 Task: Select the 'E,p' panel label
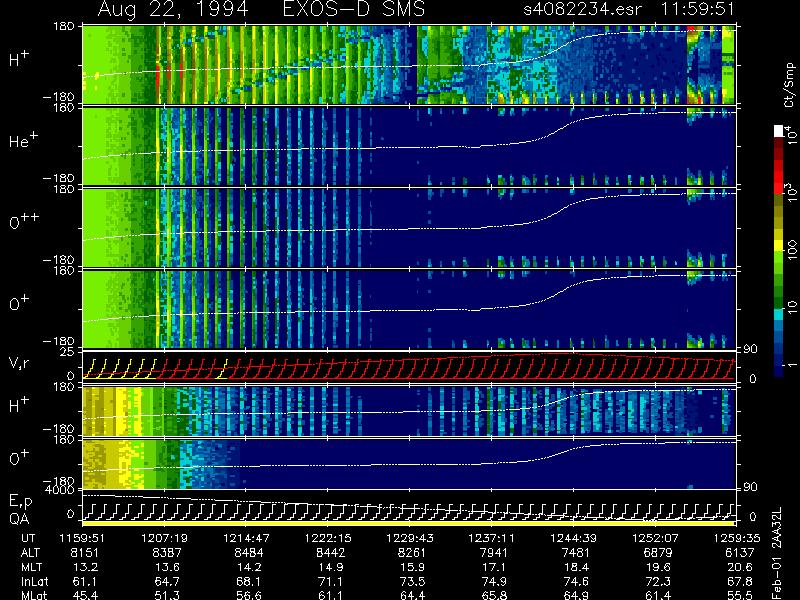(x=20, y=502)
